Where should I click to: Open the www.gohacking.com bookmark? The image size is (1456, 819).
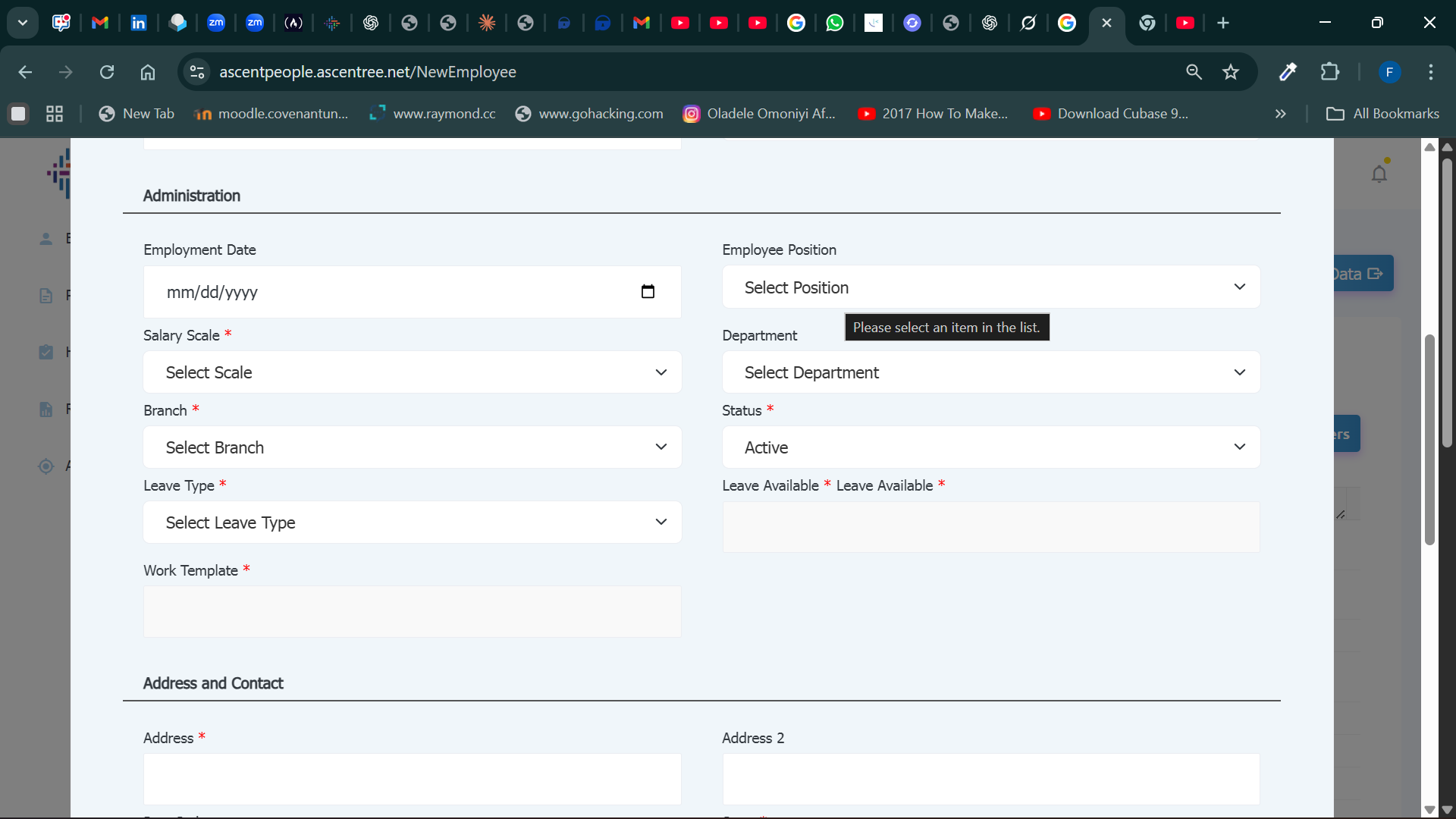tap(589, 114)
